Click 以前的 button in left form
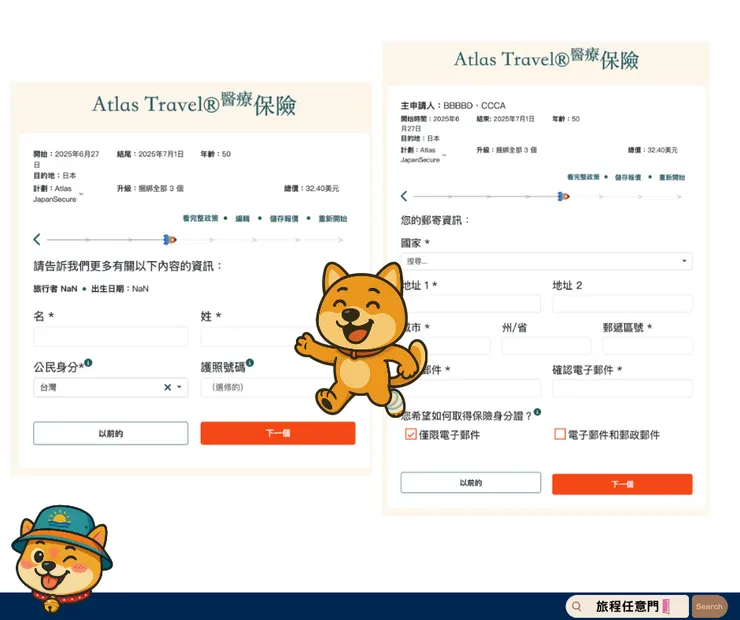 [110, 433]
